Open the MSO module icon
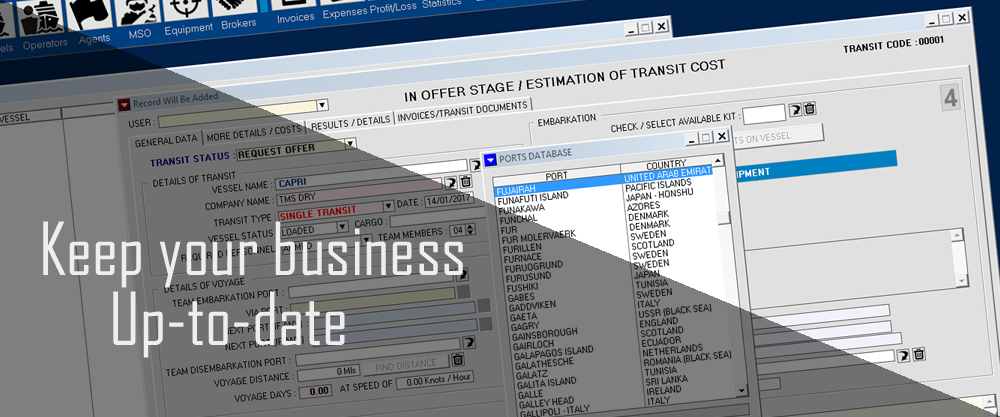Viewport: 1000px width, 417px height. coord(139,14)
